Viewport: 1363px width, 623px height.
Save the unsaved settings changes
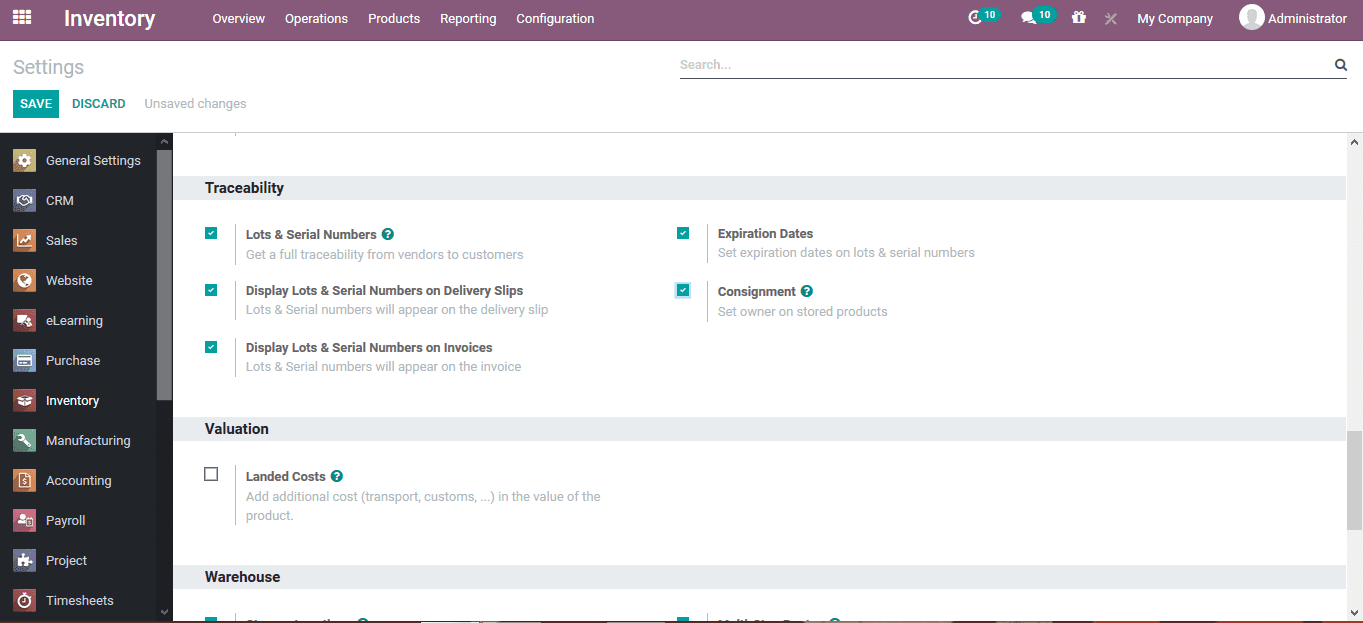coord(36,103)
